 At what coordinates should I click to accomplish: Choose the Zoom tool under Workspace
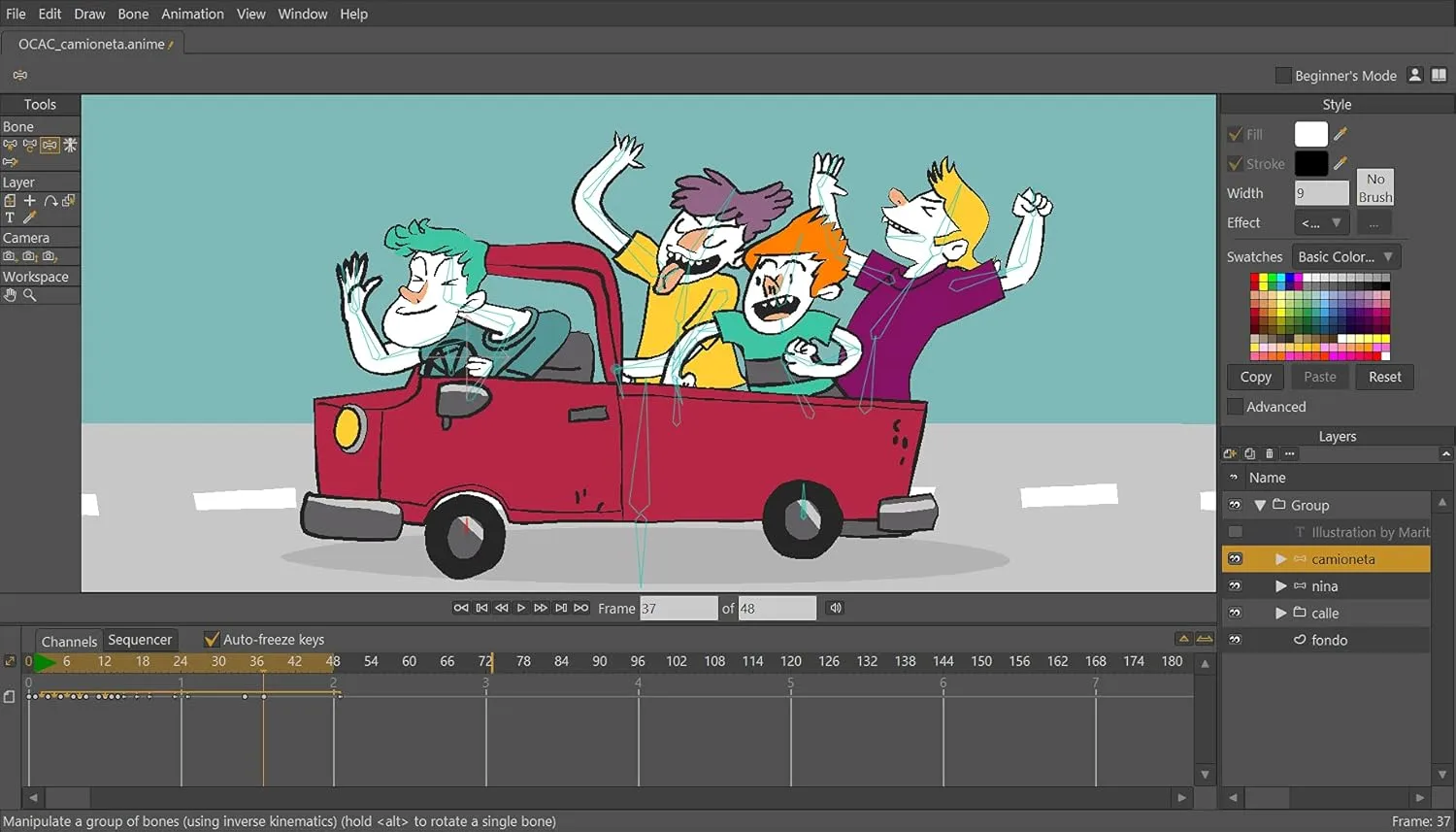tap(29, 295)
